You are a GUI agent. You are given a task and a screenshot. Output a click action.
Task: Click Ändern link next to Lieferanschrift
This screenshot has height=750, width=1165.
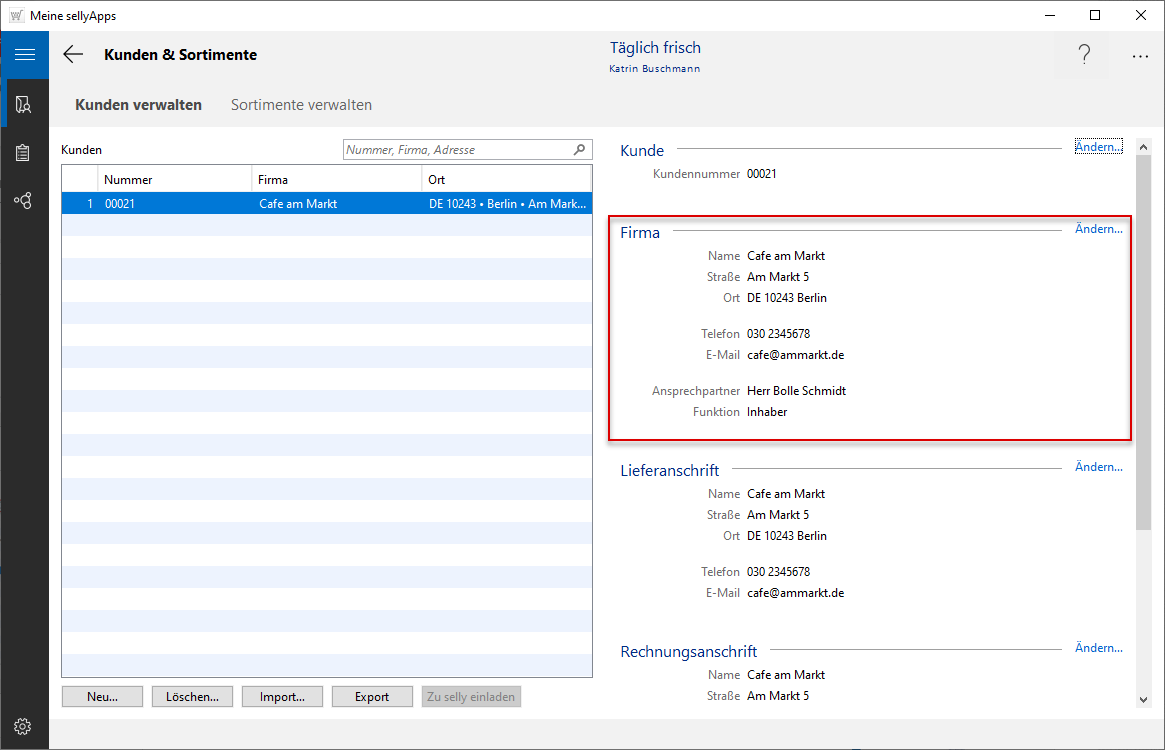(x=1098, y=467)
